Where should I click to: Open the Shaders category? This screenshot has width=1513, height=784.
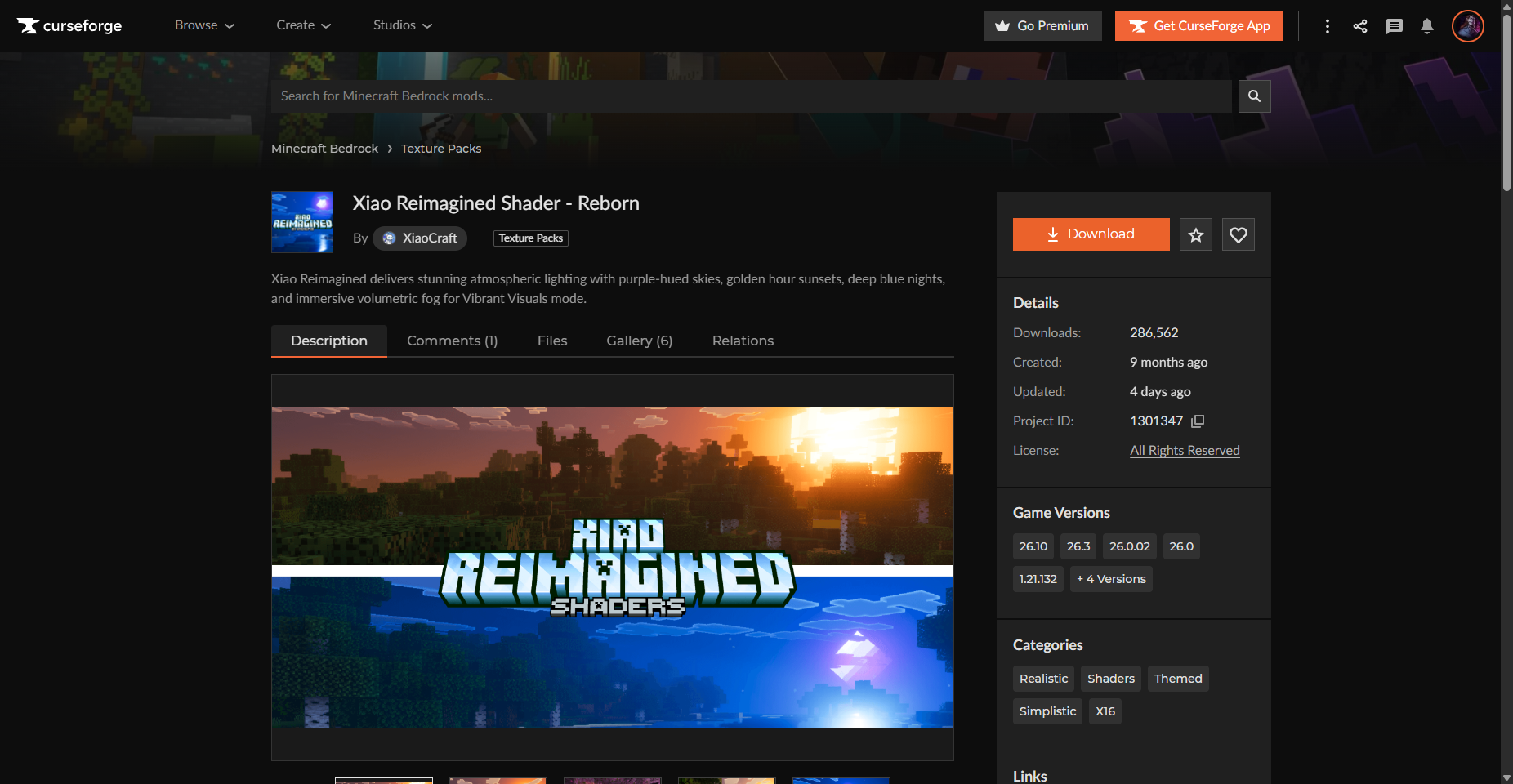(x=1111, y=679)
